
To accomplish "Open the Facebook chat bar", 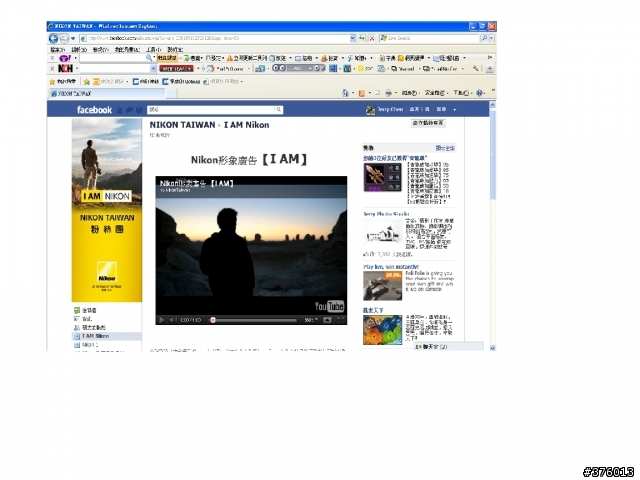I will [448, 347].
